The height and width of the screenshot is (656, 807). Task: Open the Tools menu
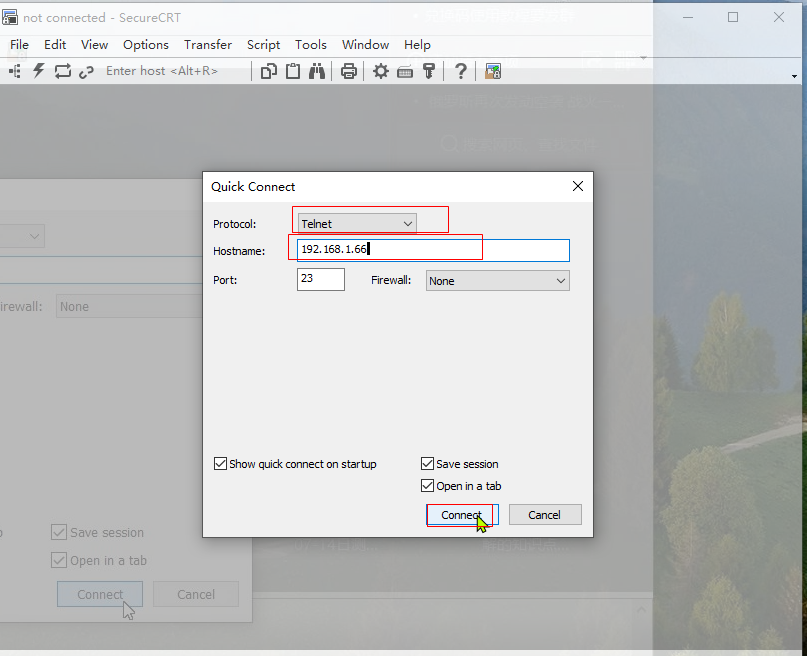tap(311, 45)
